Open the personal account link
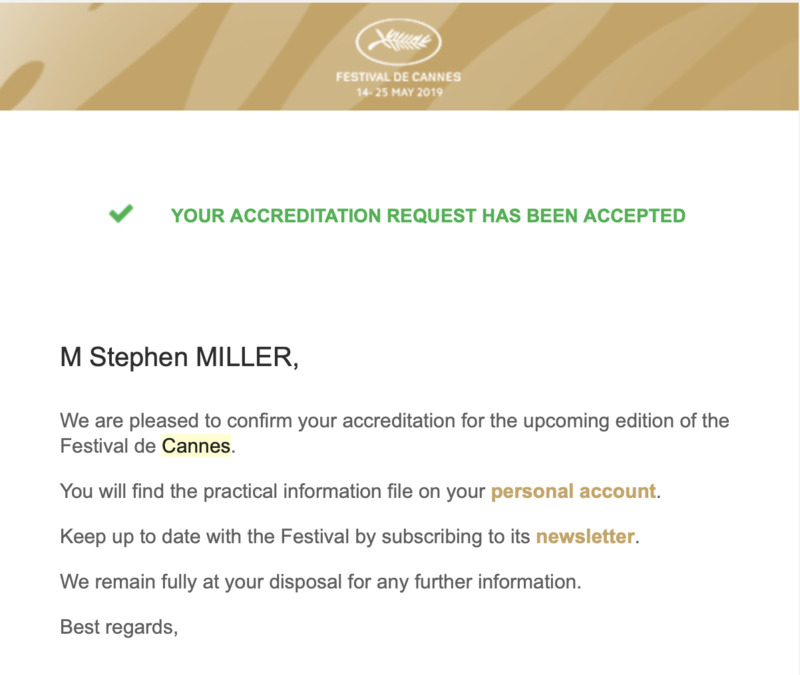This screenshot has width=800, height=675. point(573,491)
